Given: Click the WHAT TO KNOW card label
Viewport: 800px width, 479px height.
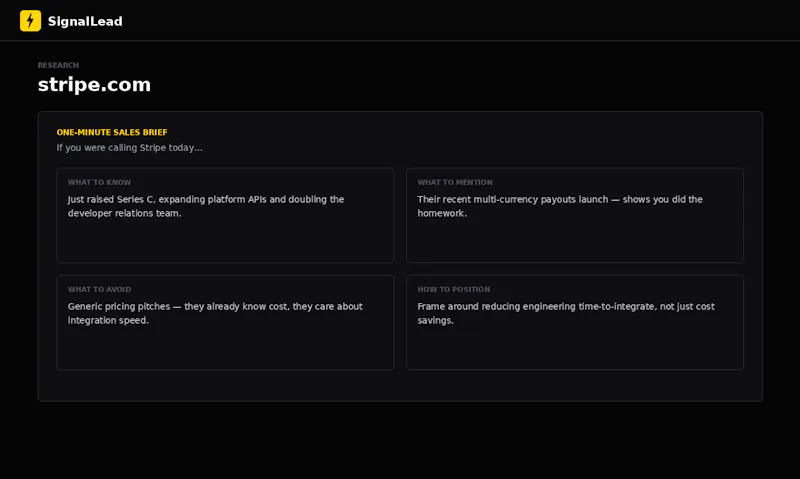Looking at the screenshot, I should click(99, 182).
